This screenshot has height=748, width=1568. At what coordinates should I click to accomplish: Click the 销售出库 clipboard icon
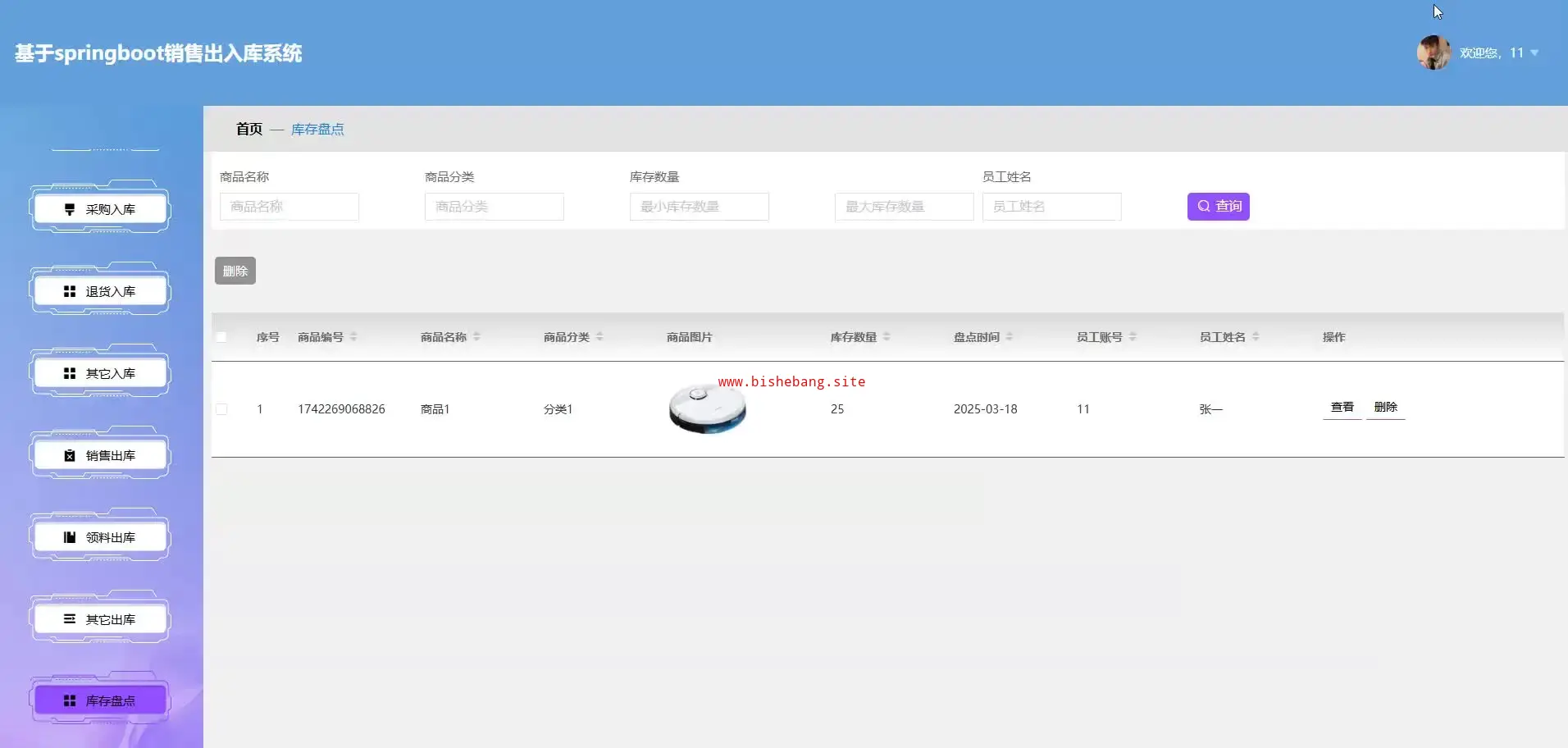click(x=70, y=456)
